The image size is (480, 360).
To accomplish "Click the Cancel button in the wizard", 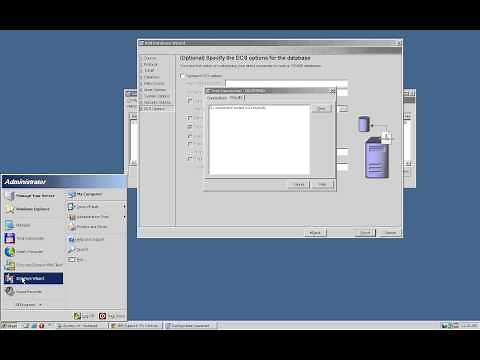I will coord(390,233).
